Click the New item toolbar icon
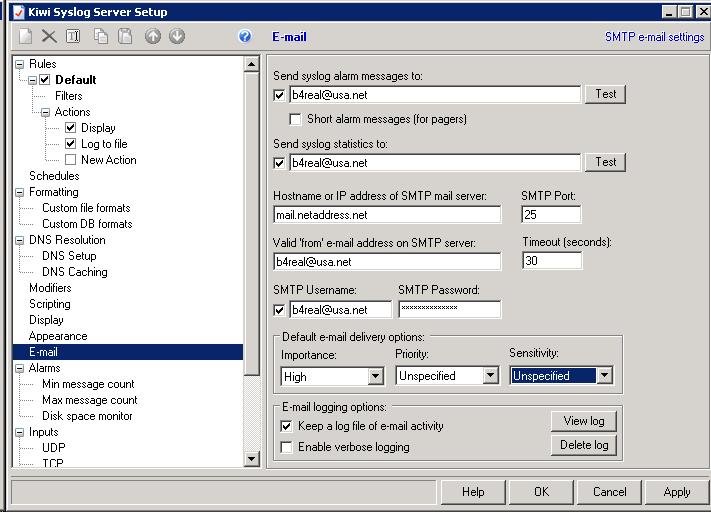The width and height of the screenshot is (711, 512). pos(25,36)
